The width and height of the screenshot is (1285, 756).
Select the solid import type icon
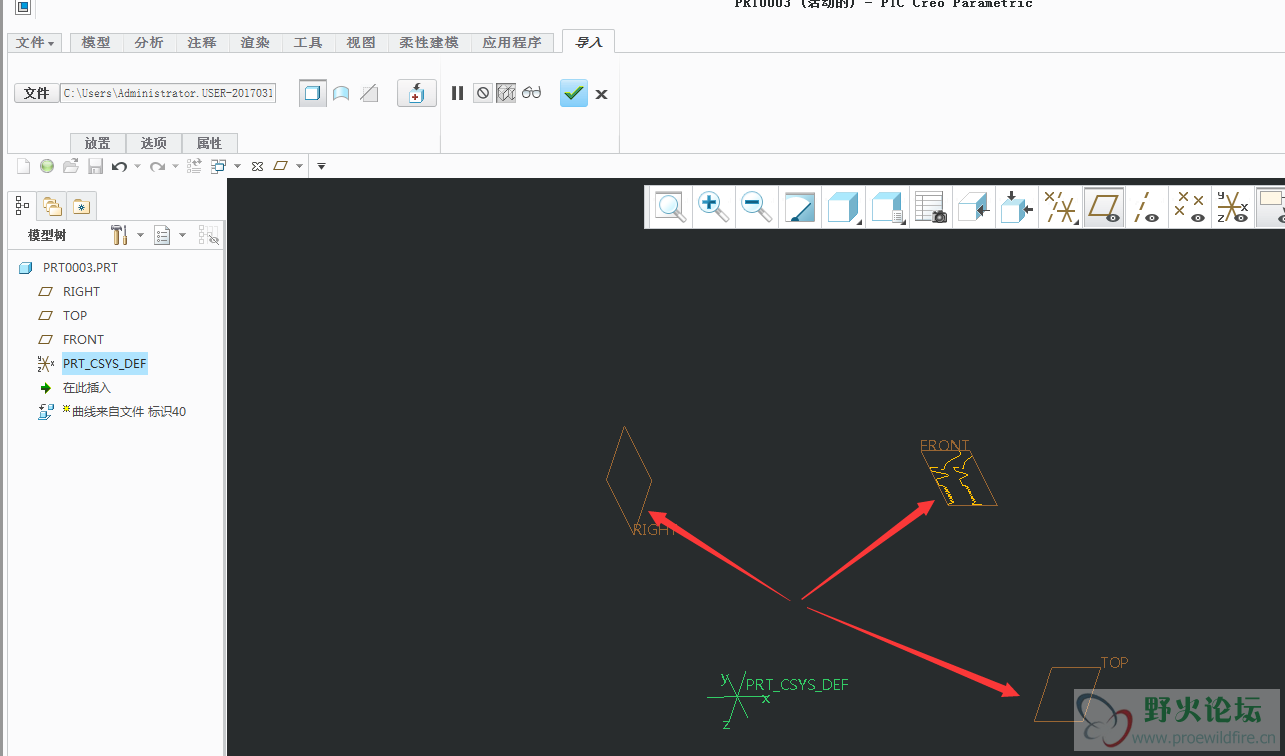[x=313, y=93]
